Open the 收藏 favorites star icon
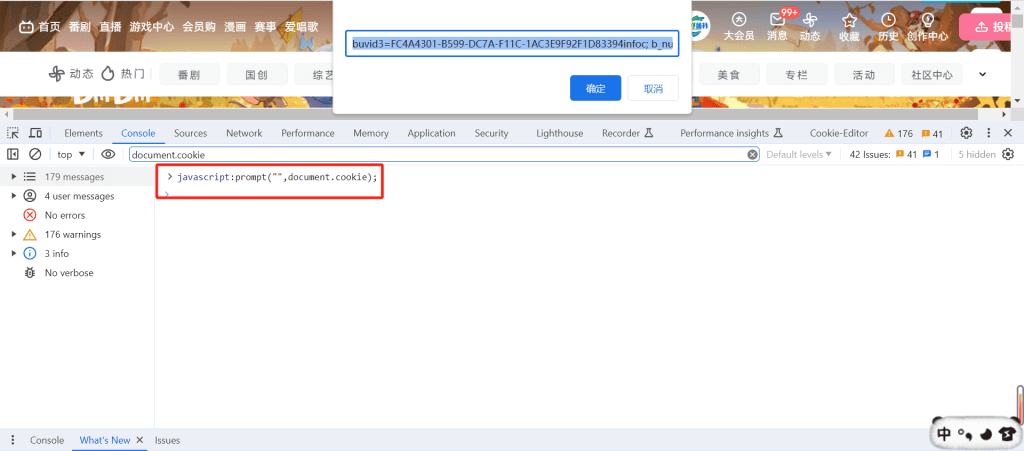The width and height of the screenshot is (1024, 451). [849, 25]
